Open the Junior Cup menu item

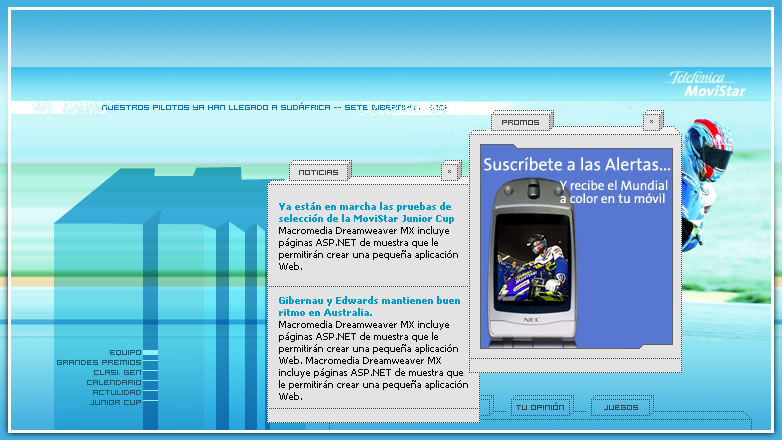(116, 402)
